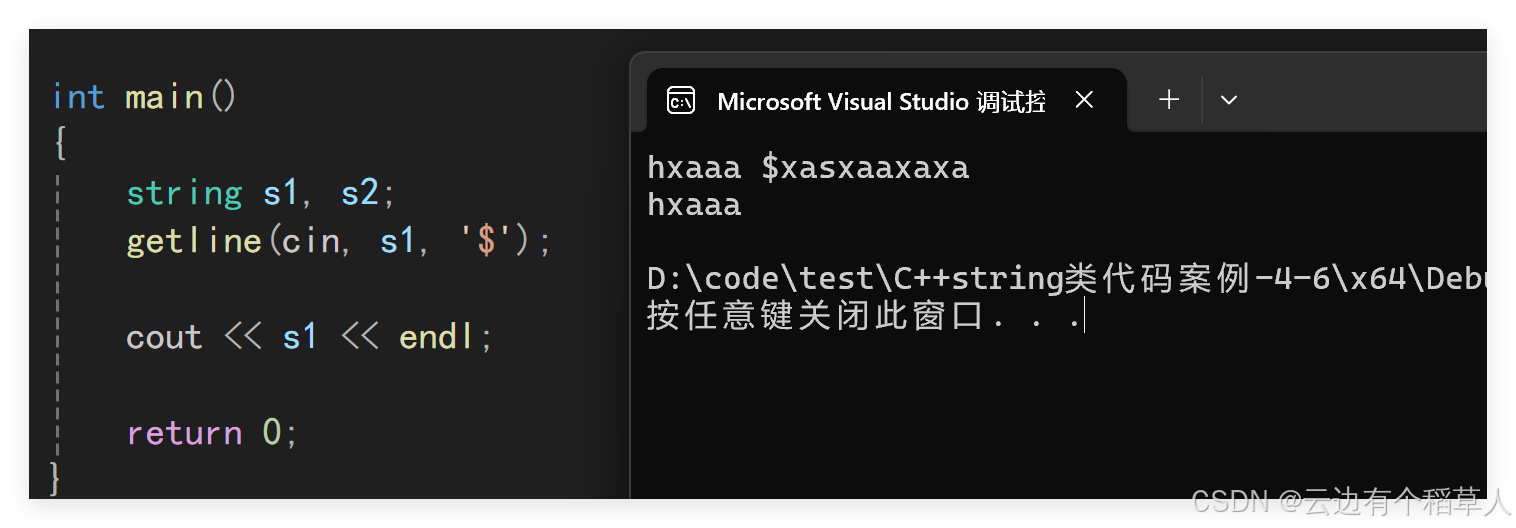Click the console input line 'hxaaa $xasxaaxaxa'
Screen dimensions: 1516x528
click(808, 167)
